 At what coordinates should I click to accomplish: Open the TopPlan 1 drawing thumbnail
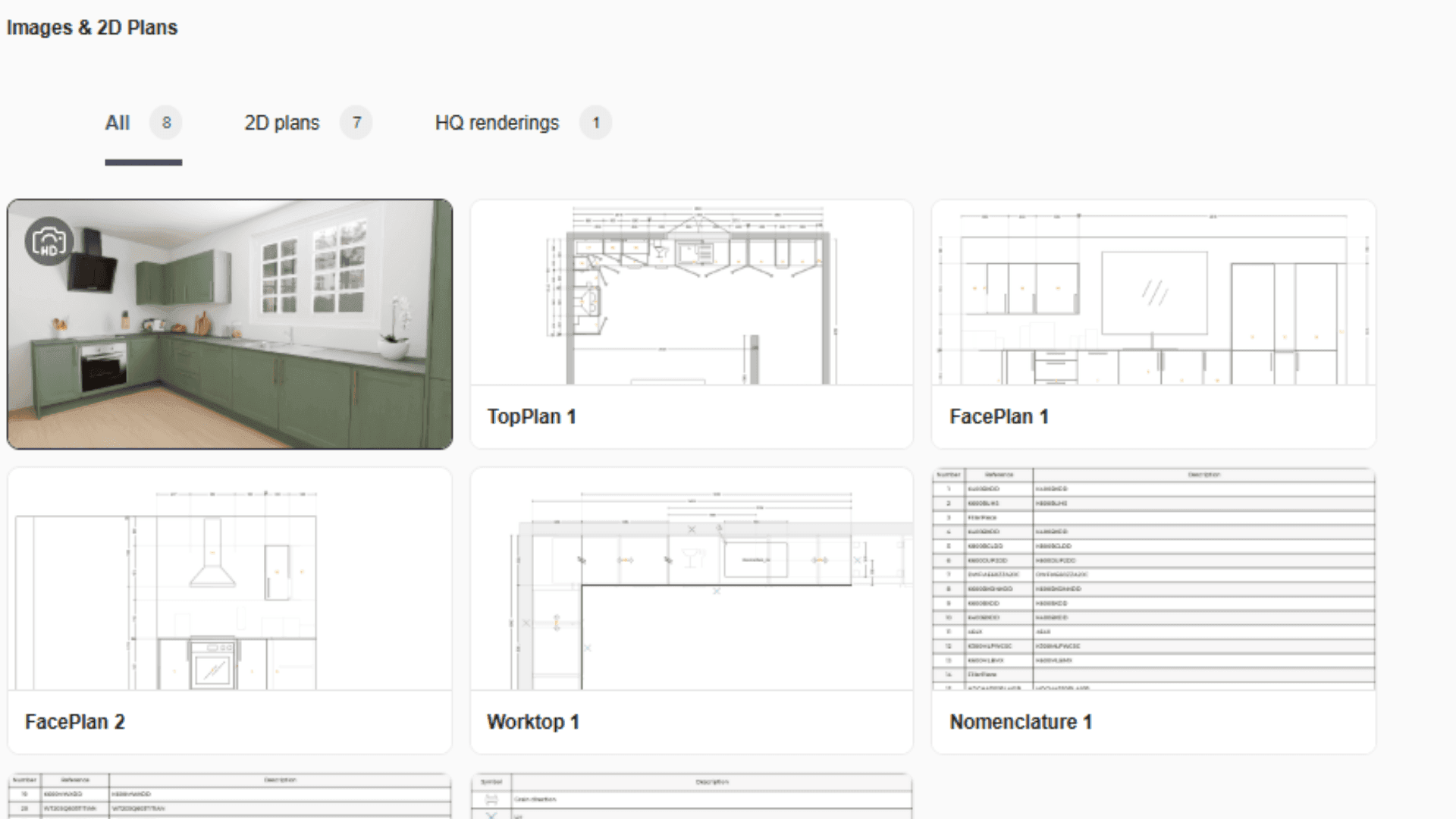click(x=692, y=293)
